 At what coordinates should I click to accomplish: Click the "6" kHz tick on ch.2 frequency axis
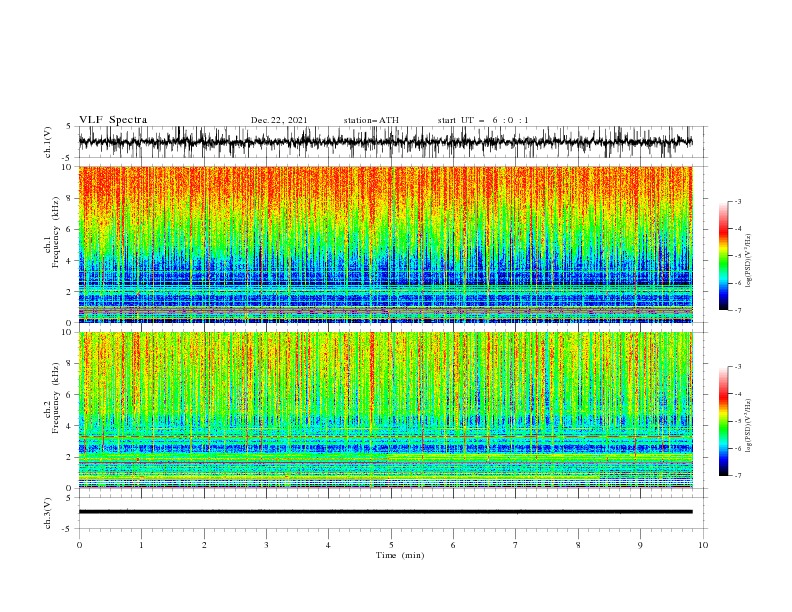click(70, 395)
